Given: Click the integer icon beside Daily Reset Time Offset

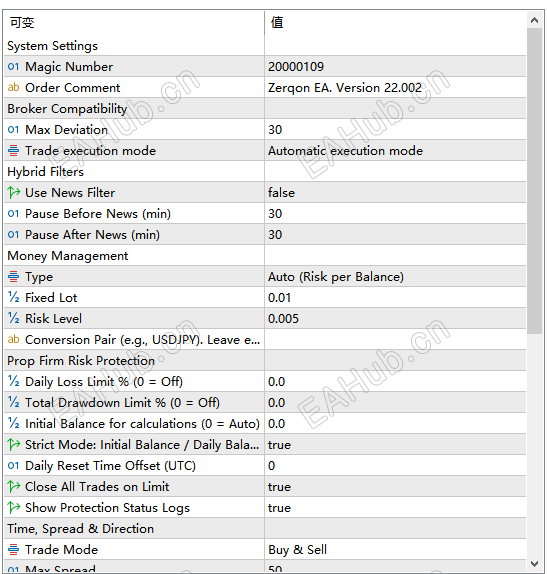Looking at the screenshot, I should [x=13, y=466].
